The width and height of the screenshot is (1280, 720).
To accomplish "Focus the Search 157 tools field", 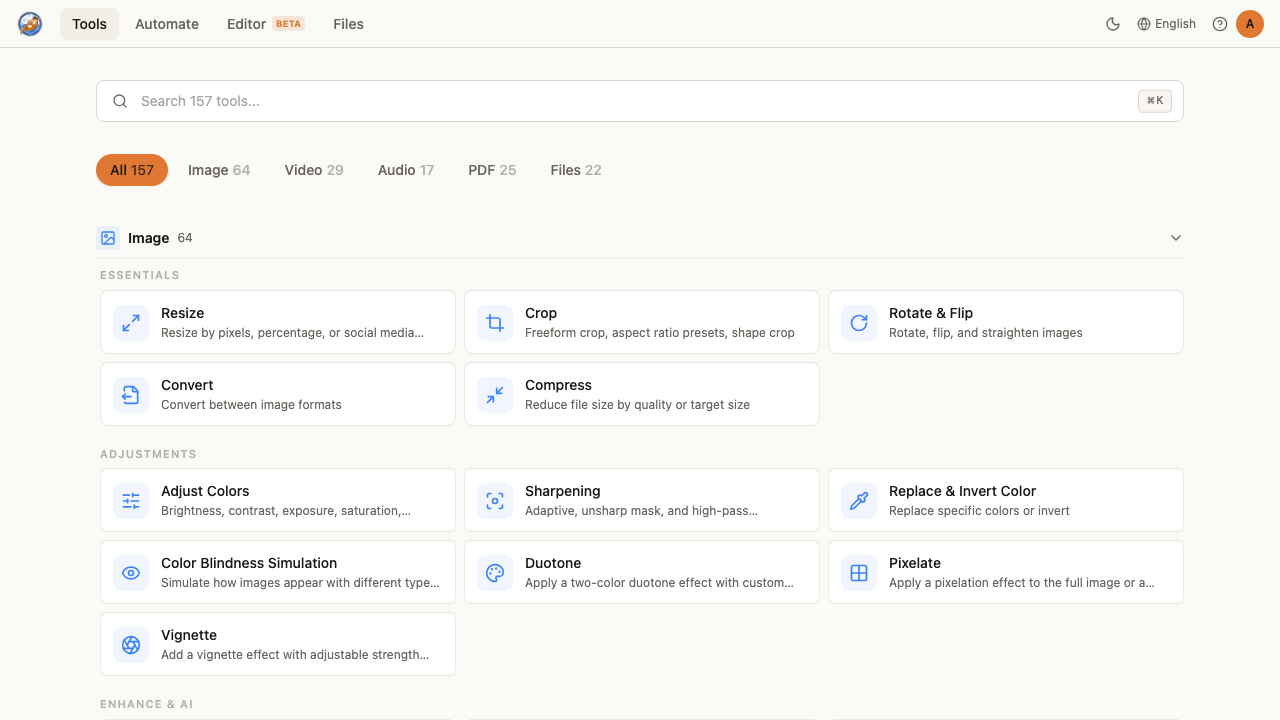I will 640,101.
